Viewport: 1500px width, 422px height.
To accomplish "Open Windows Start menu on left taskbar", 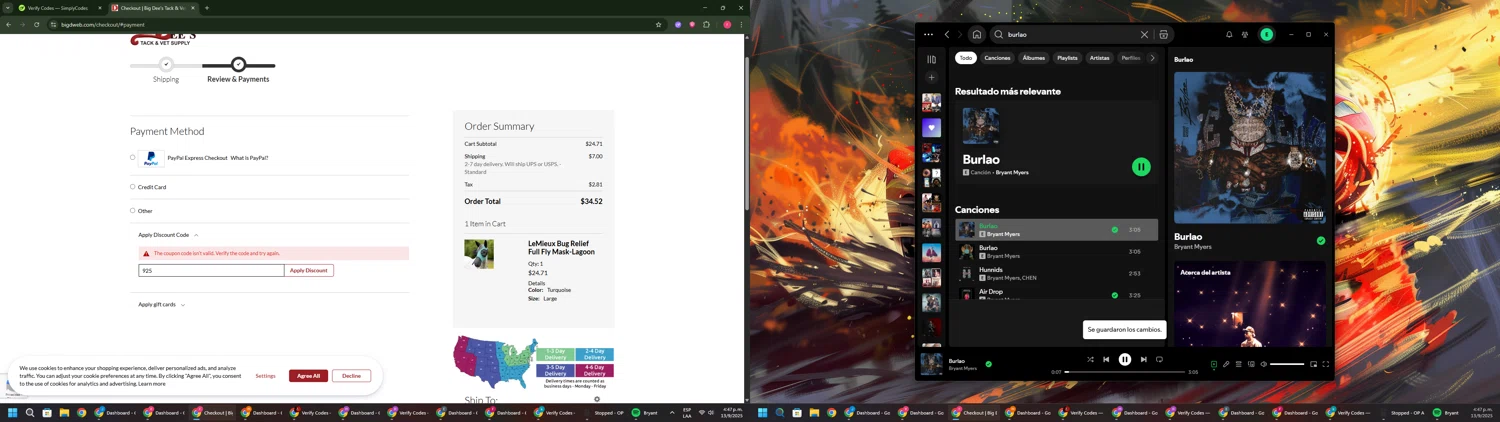I will [x=13, y=412].
